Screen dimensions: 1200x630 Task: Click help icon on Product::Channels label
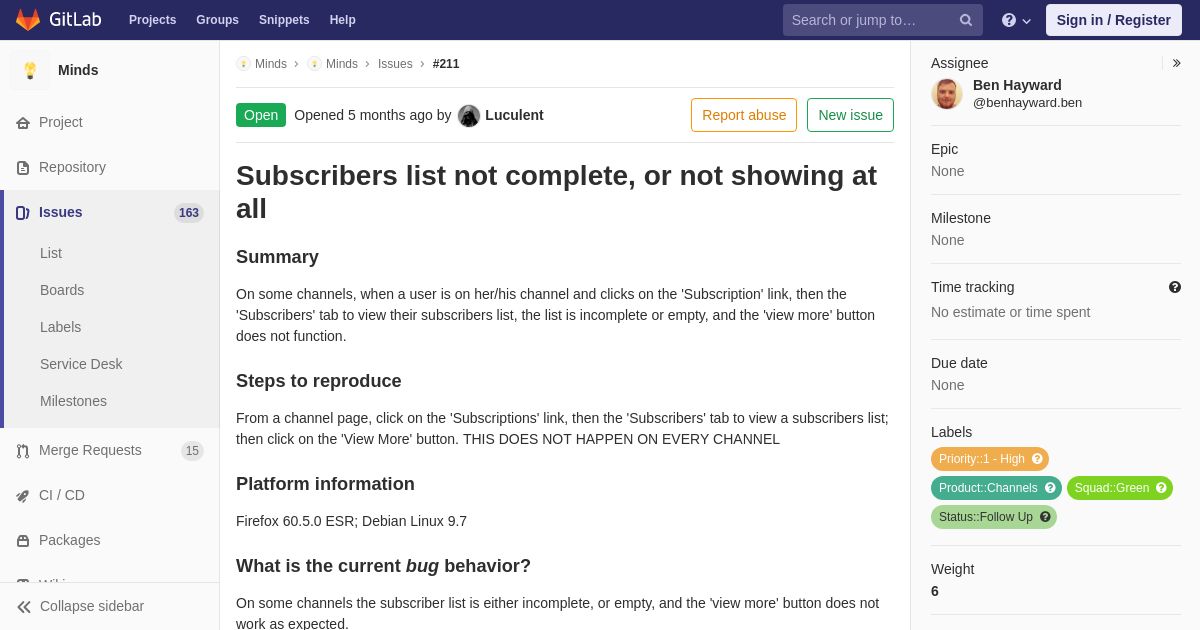click(x=1050, y=488)
